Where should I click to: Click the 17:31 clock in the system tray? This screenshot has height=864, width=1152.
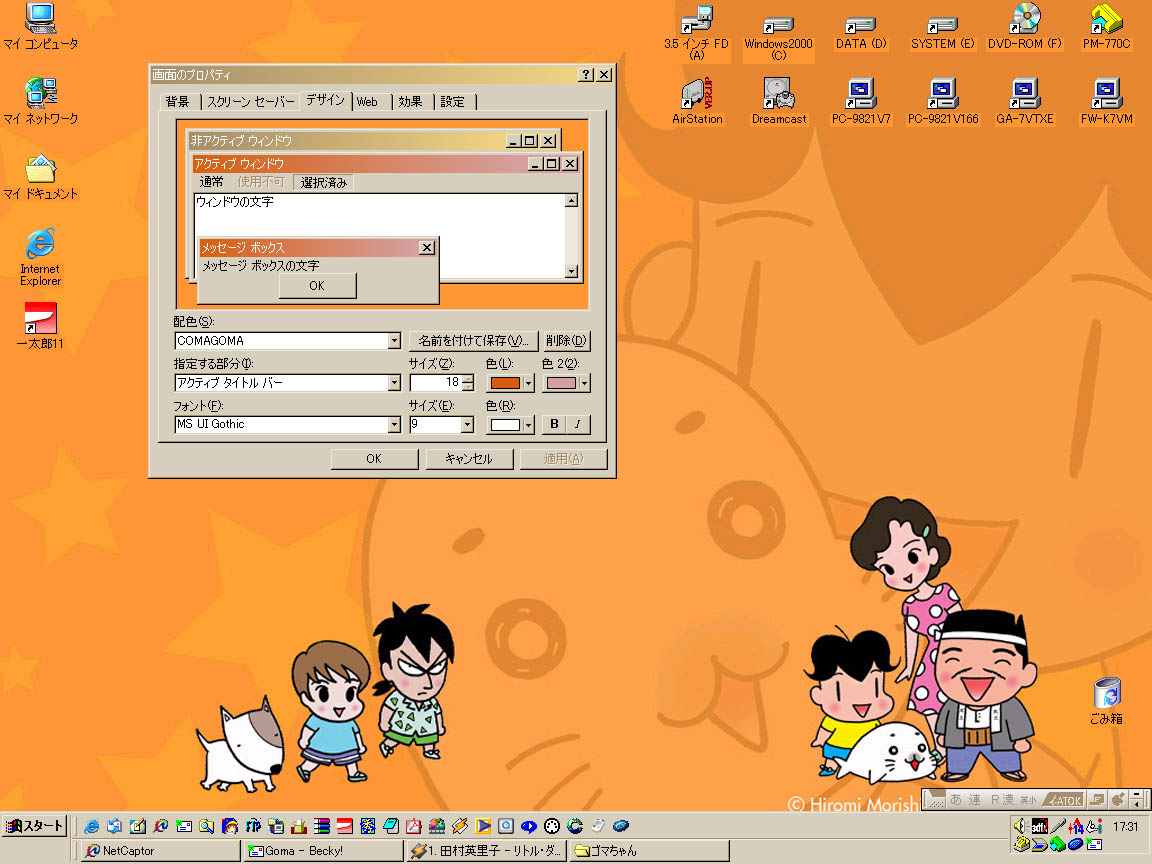click(1126, 827)
